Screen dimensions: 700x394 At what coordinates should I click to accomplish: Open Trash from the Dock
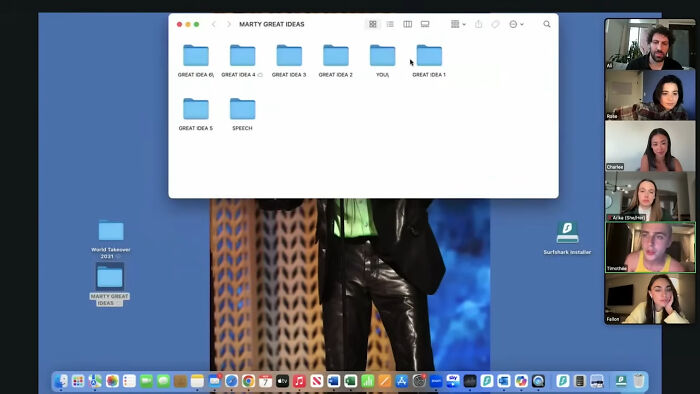tap(639, 381)
